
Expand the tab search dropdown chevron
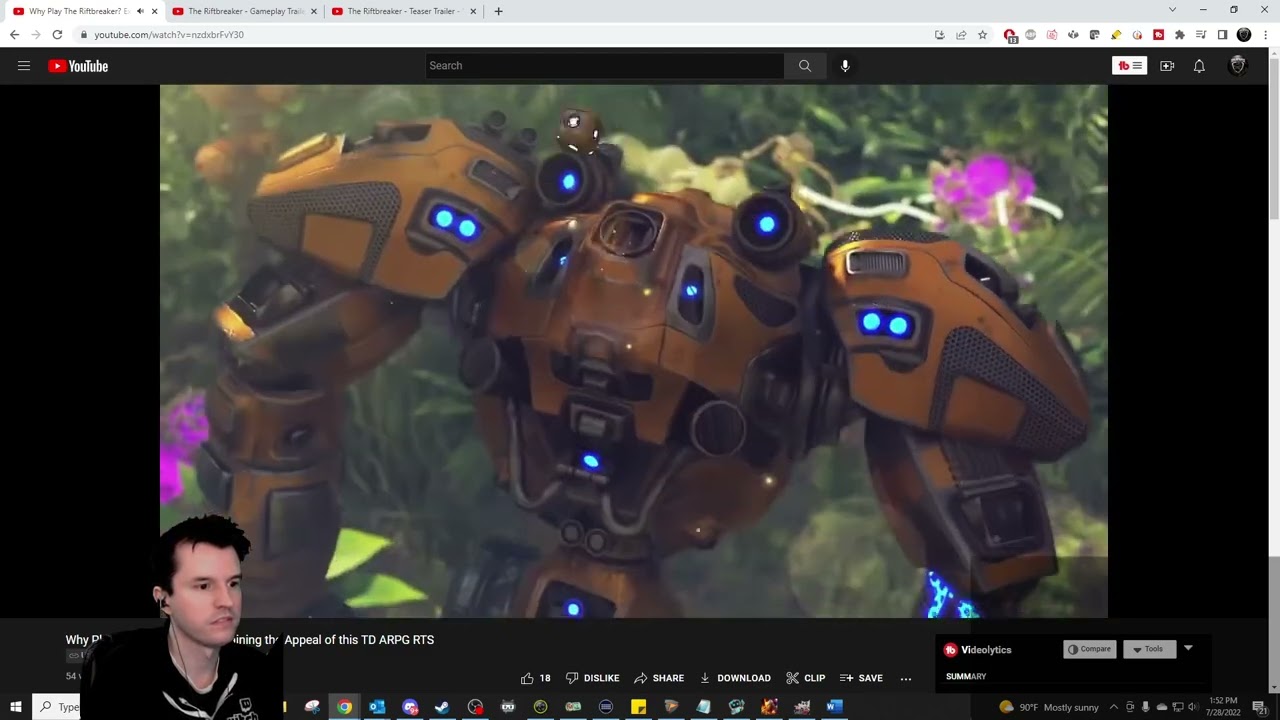[x=1172, y=10]
